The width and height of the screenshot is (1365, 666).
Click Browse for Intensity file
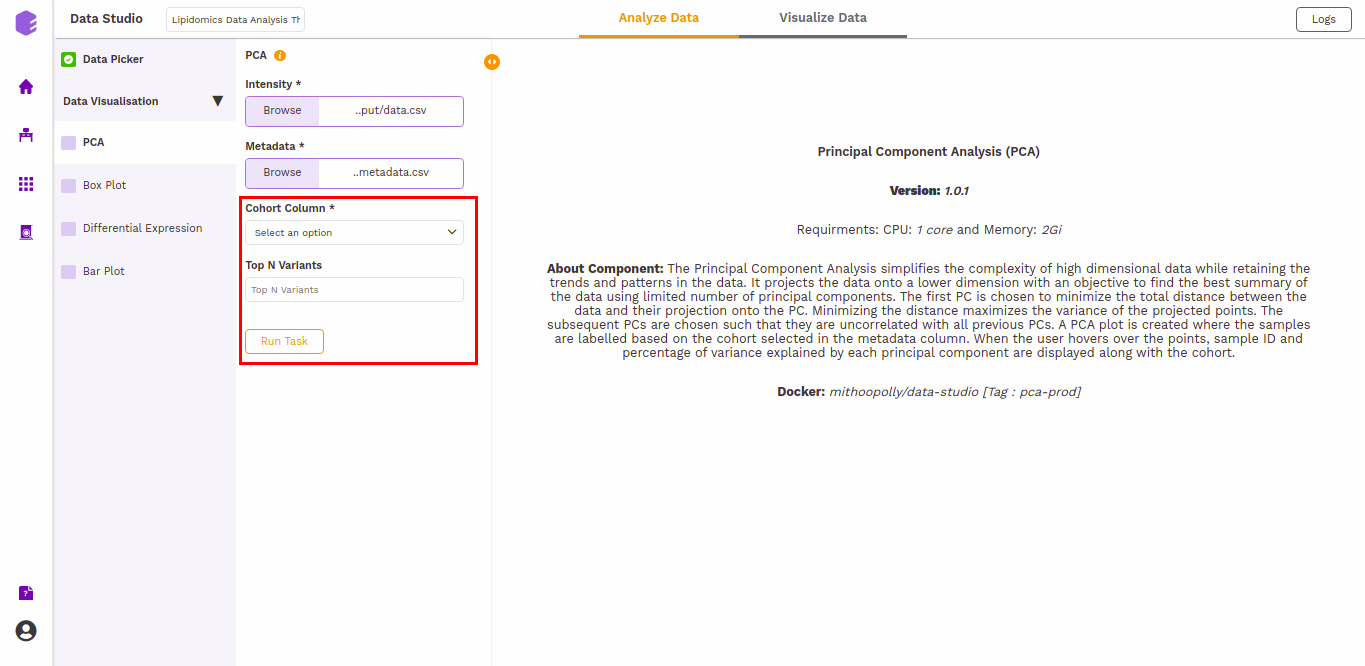click(282, 111)
